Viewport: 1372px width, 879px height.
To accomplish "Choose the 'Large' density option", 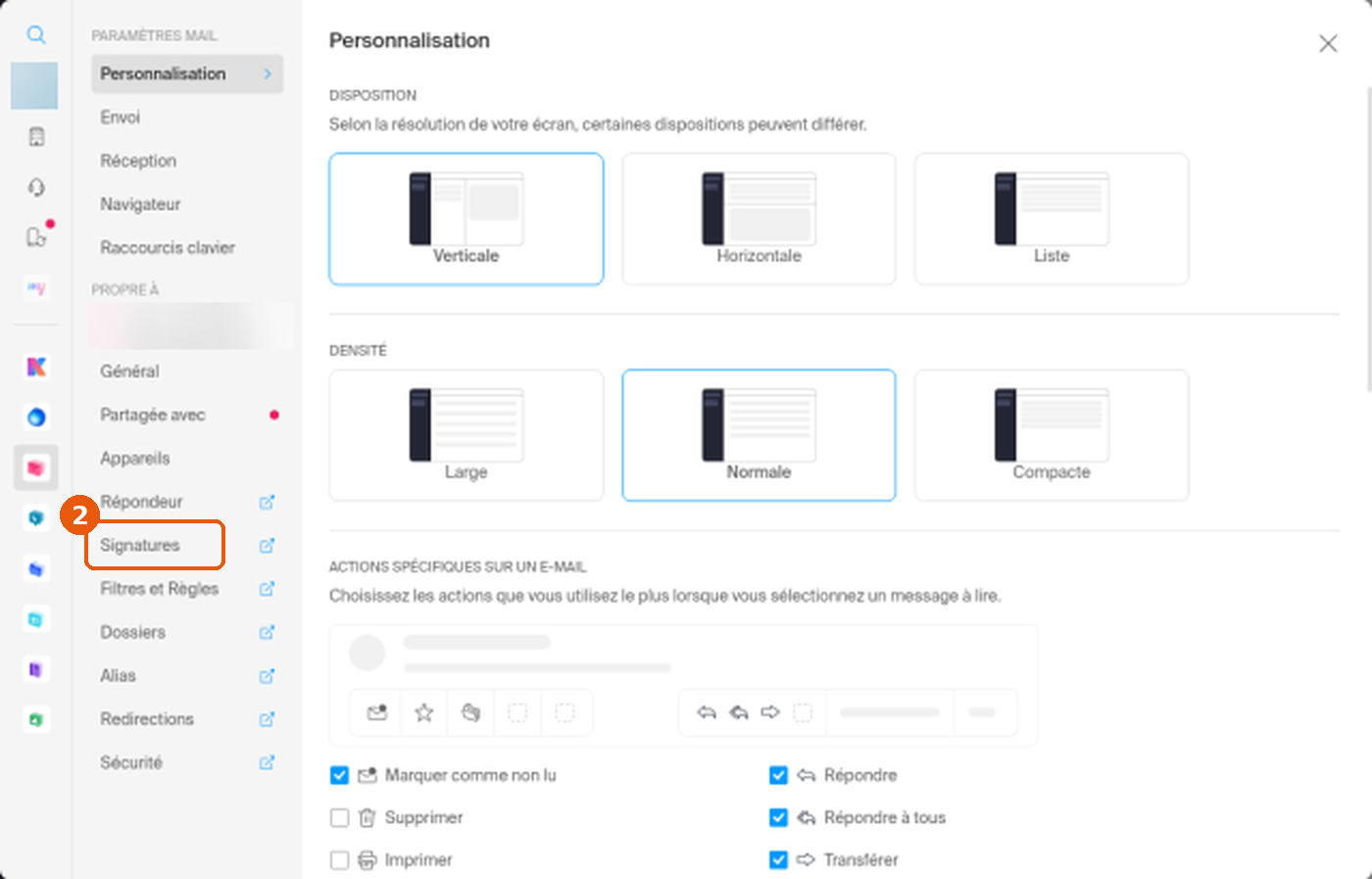I will [x=466, y=435].
